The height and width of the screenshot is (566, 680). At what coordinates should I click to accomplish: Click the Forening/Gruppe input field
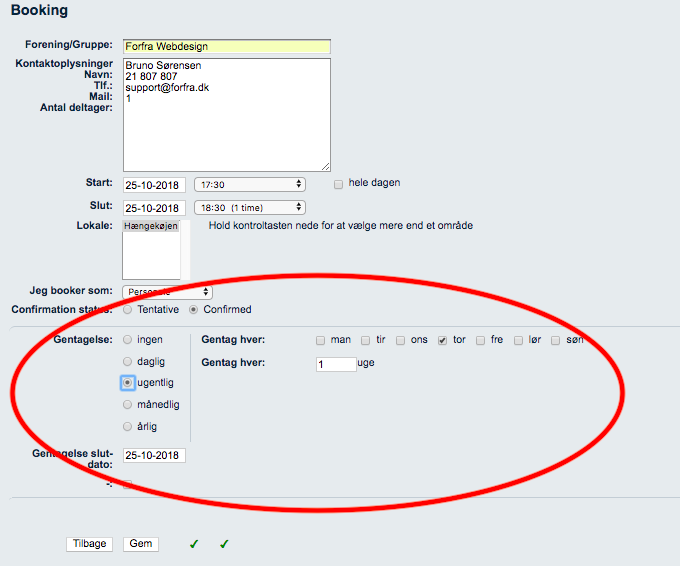(226, 46)
